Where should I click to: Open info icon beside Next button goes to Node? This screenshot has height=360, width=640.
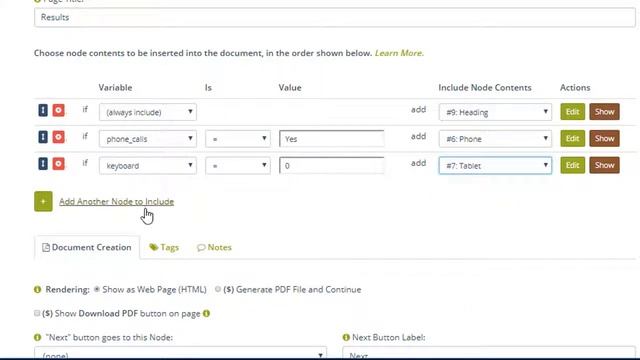pos(38,338)
